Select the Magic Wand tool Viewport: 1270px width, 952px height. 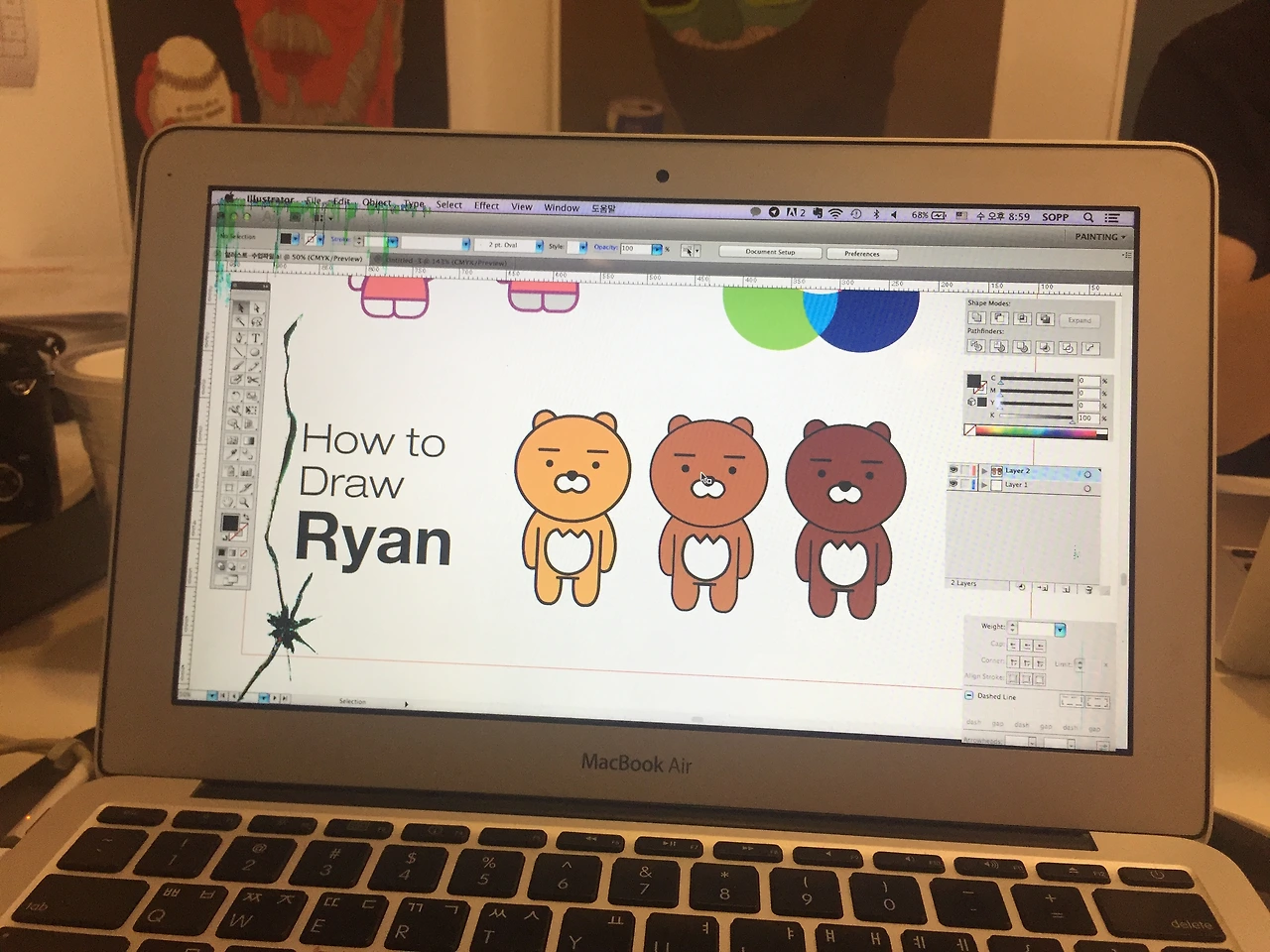[240, 322]
